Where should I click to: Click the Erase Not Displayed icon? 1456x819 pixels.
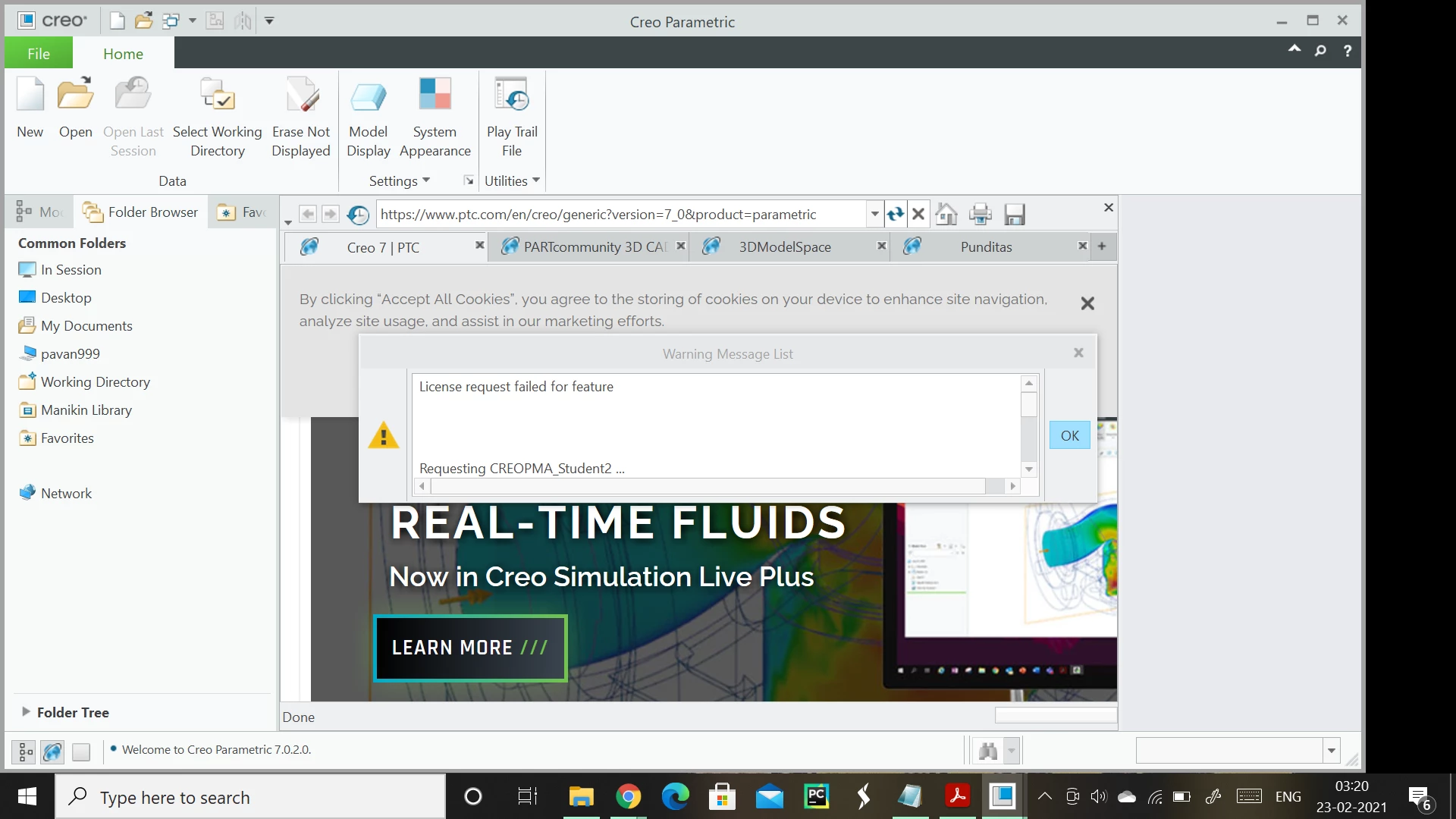coord(301,96)
